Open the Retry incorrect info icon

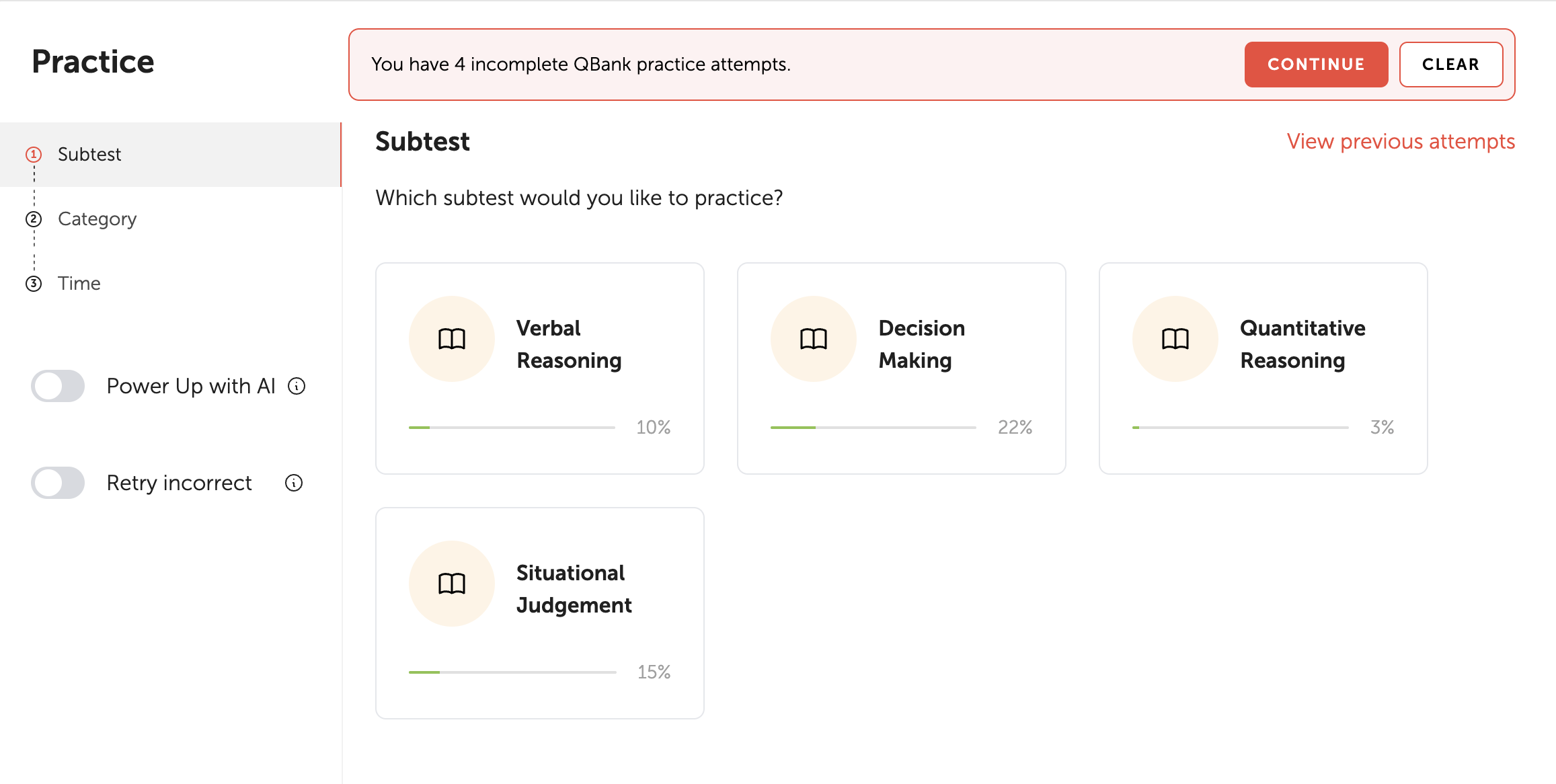294,483
